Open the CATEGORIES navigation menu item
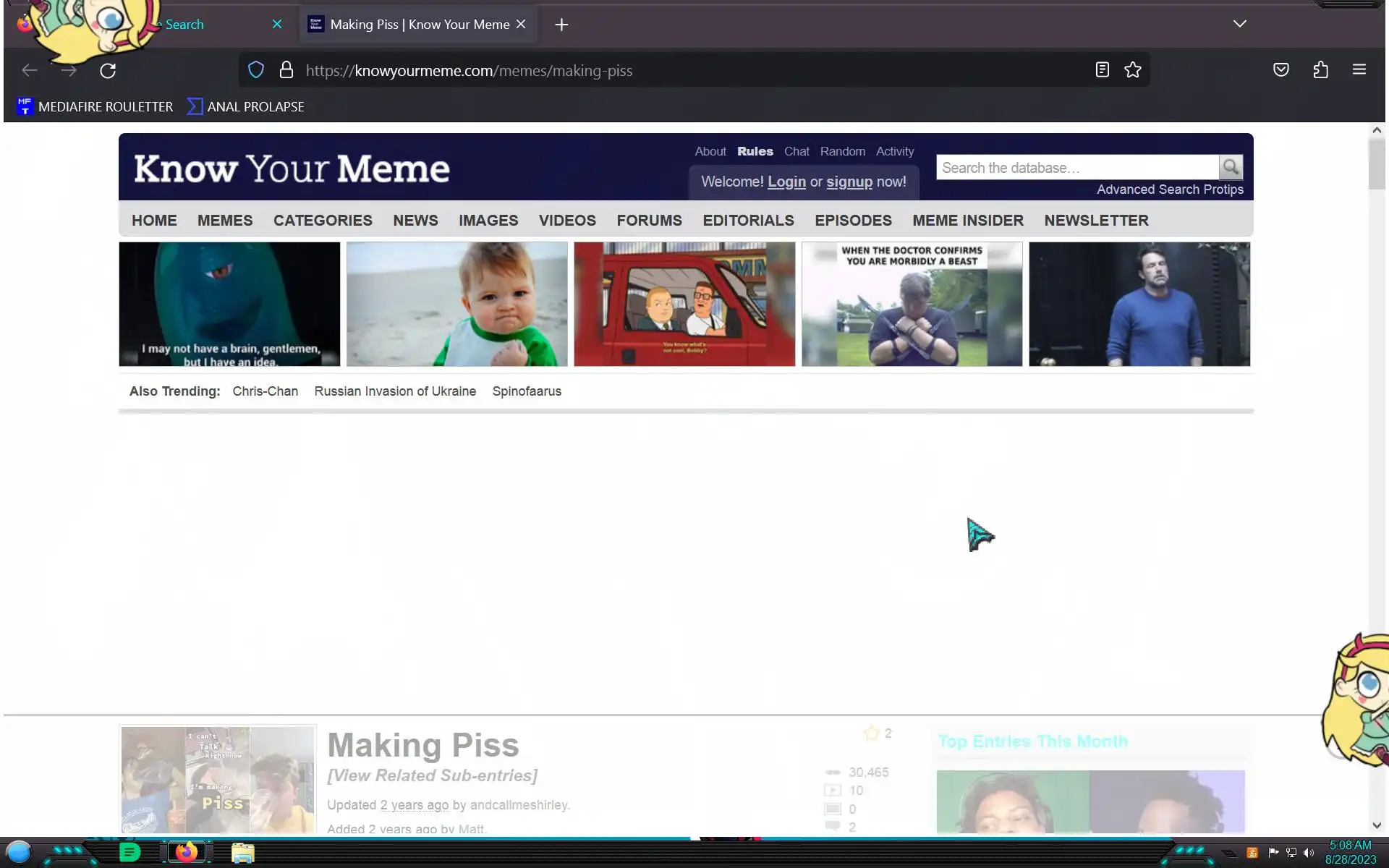 pos(323,220)
